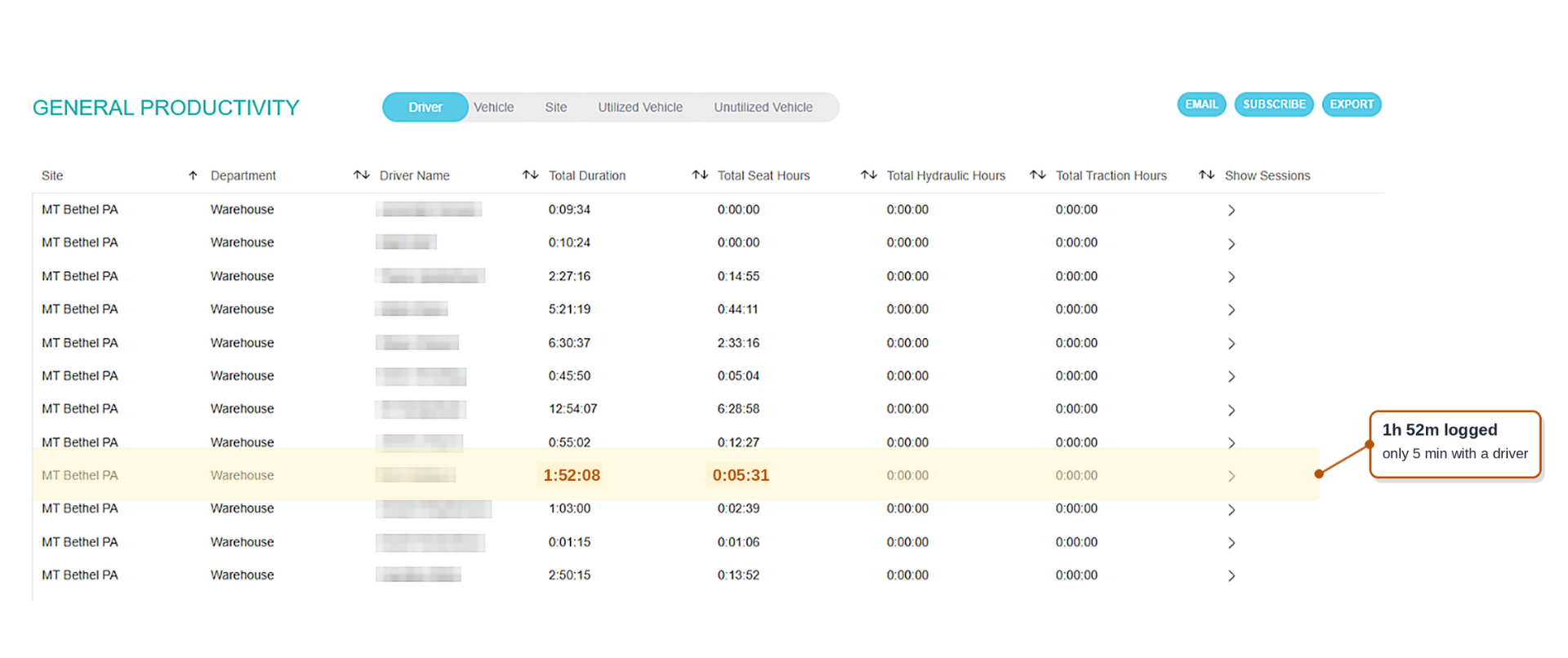
Task: Click the EXPORT button
Action: (x=1352, y=104)
